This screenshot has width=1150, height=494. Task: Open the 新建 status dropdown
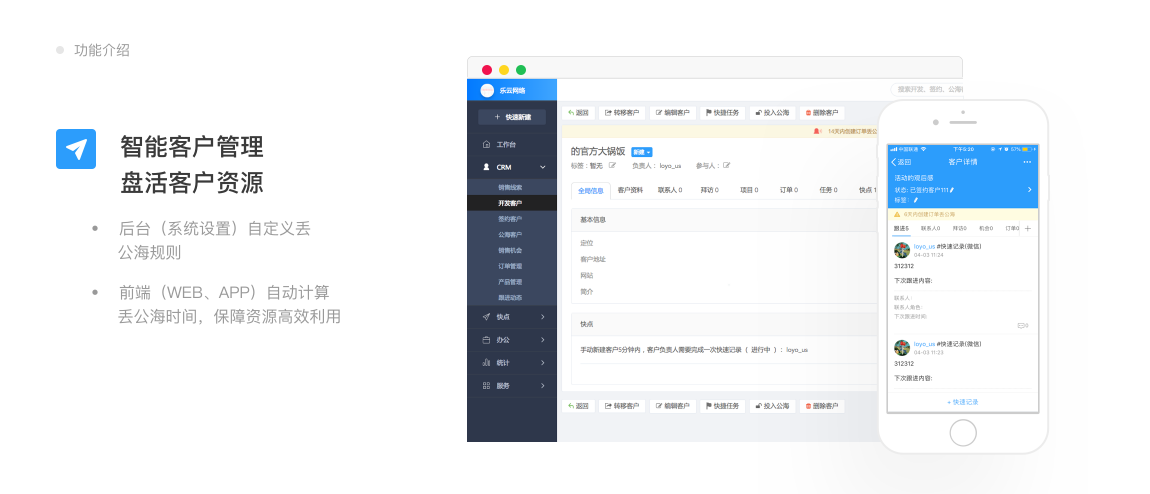pos(642,152)
